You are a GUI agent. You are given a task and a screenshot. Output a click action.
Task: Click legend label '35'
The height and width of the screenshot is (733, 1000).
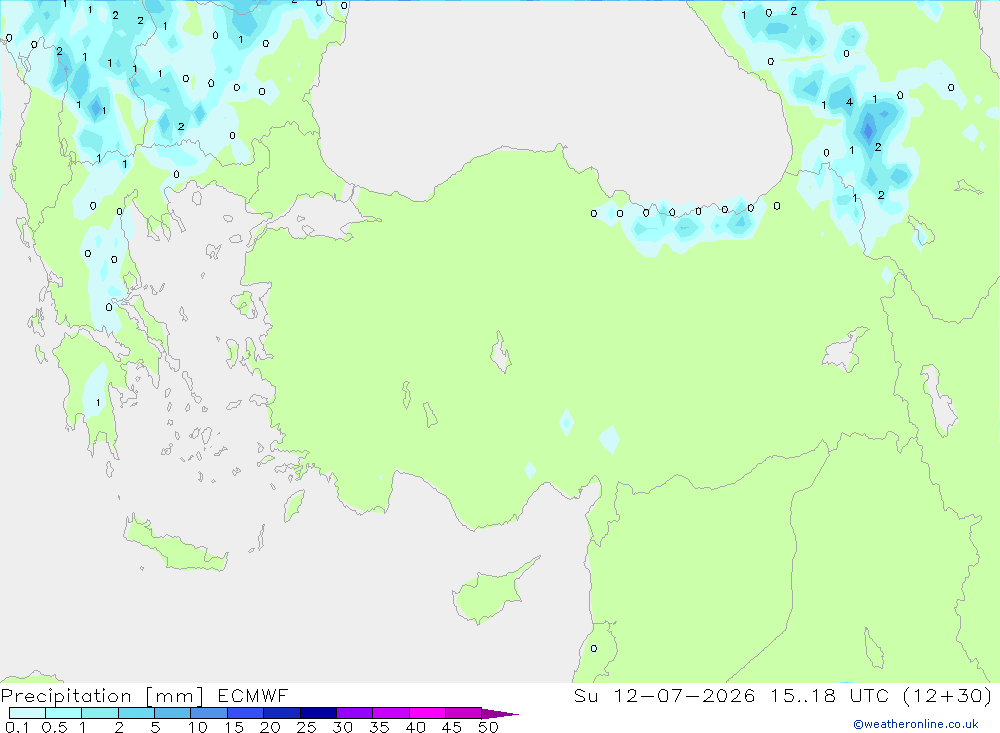coord(379,727)
